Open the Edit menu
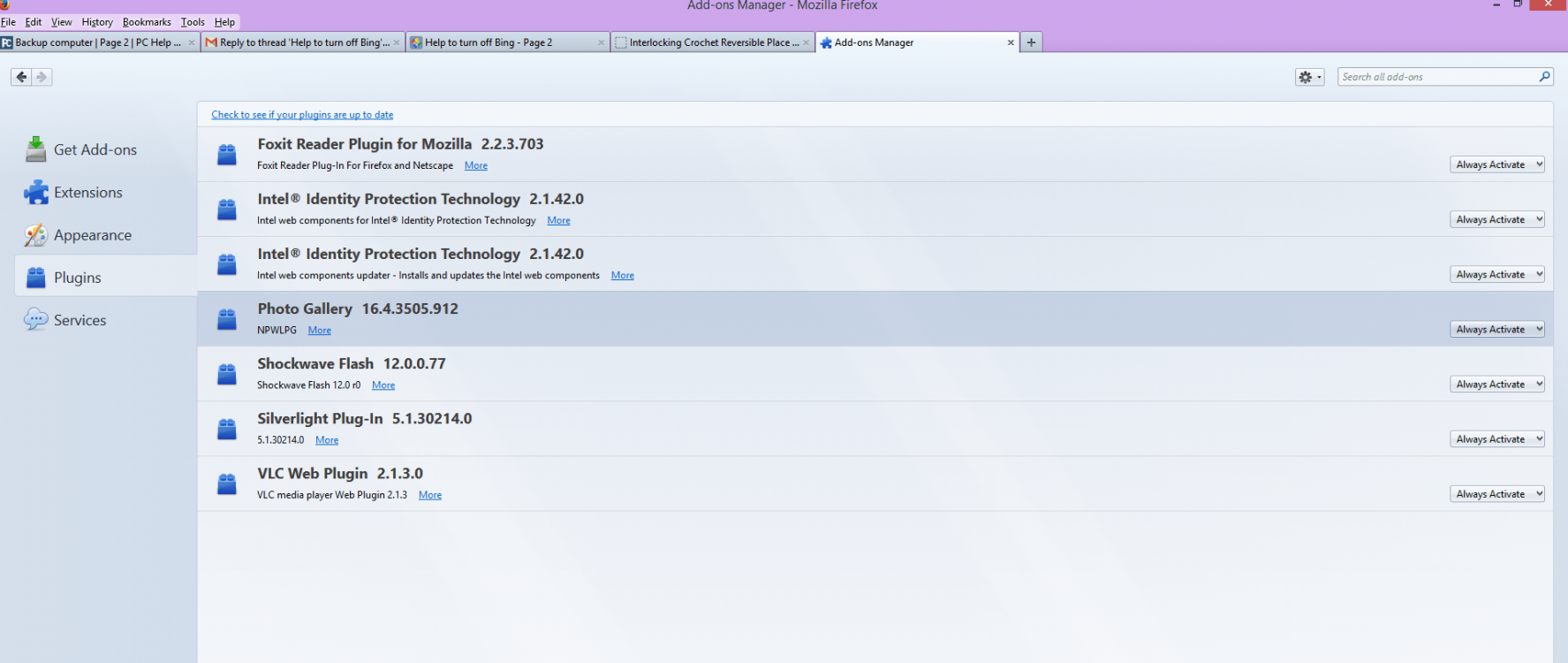1568x663 pixels. coord(34,22)
